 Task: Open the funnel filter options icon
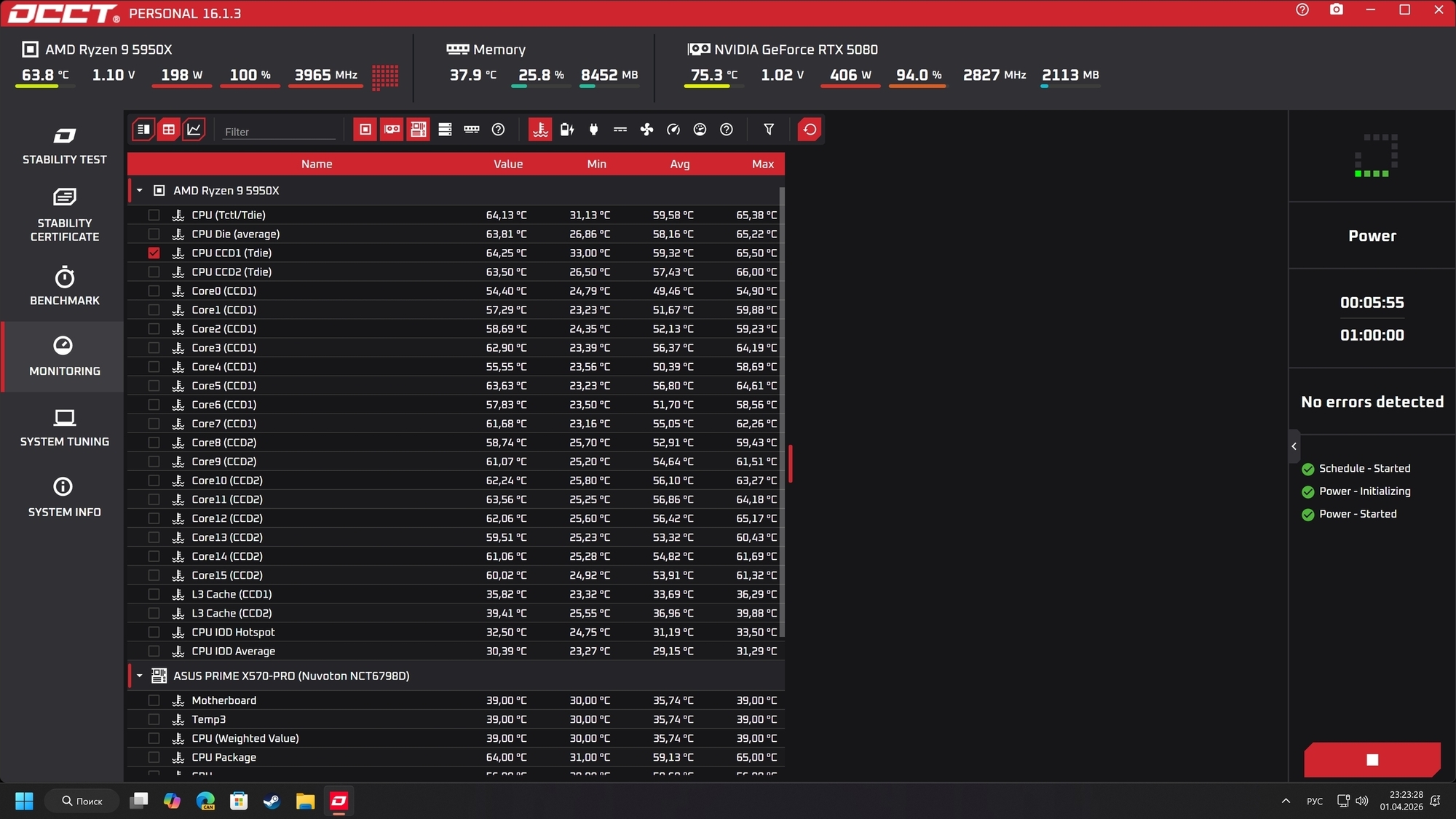769,130
